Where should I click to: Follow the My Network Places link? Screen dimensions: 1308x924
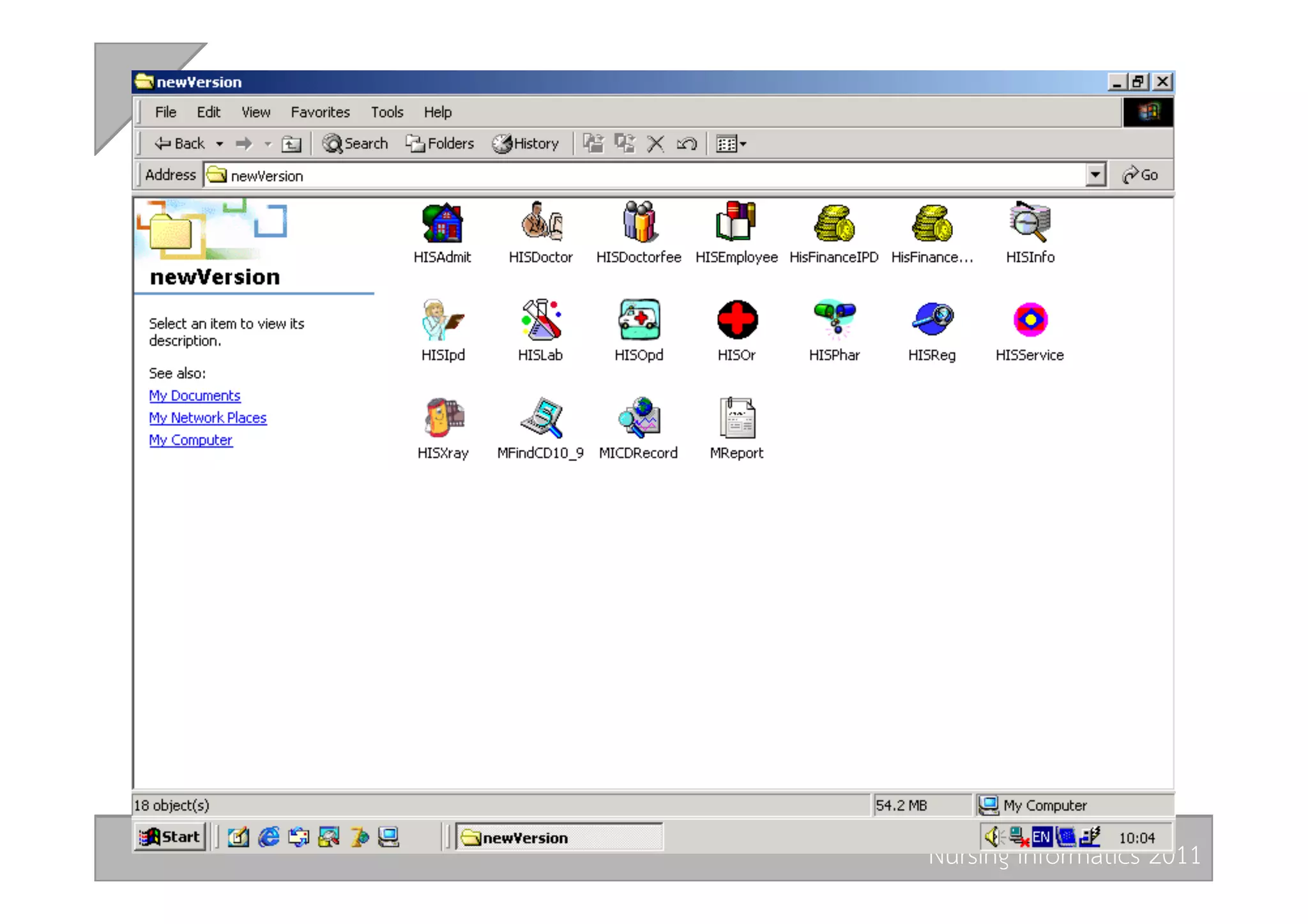coord(208,418)
